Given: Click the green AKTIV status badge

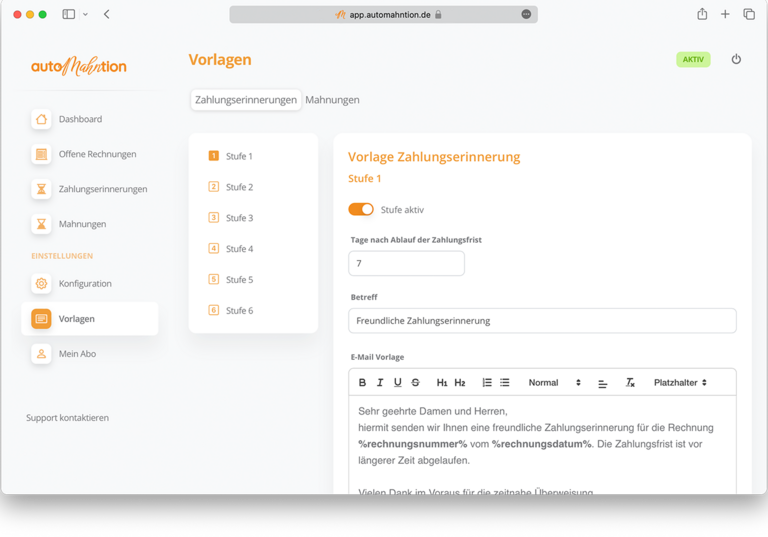Looking at the screenshot, I should click(x=693, y=60).
